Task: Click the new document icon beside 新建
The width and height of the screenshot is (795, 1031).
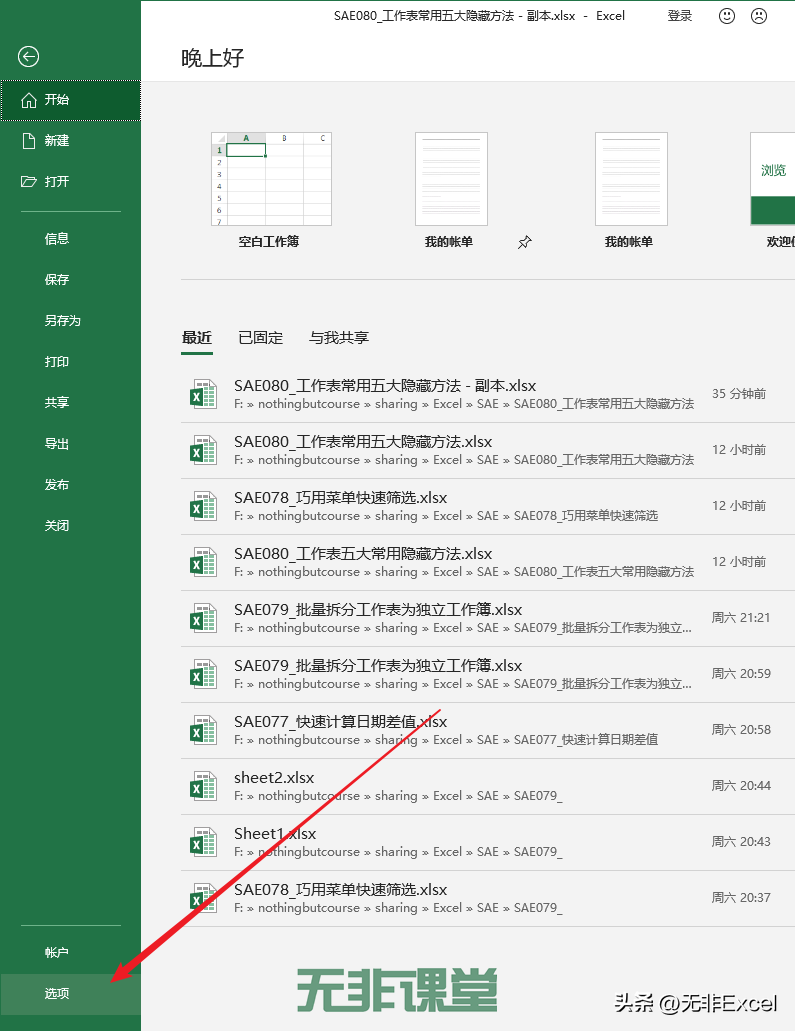Action: click(x=28, y=141)
